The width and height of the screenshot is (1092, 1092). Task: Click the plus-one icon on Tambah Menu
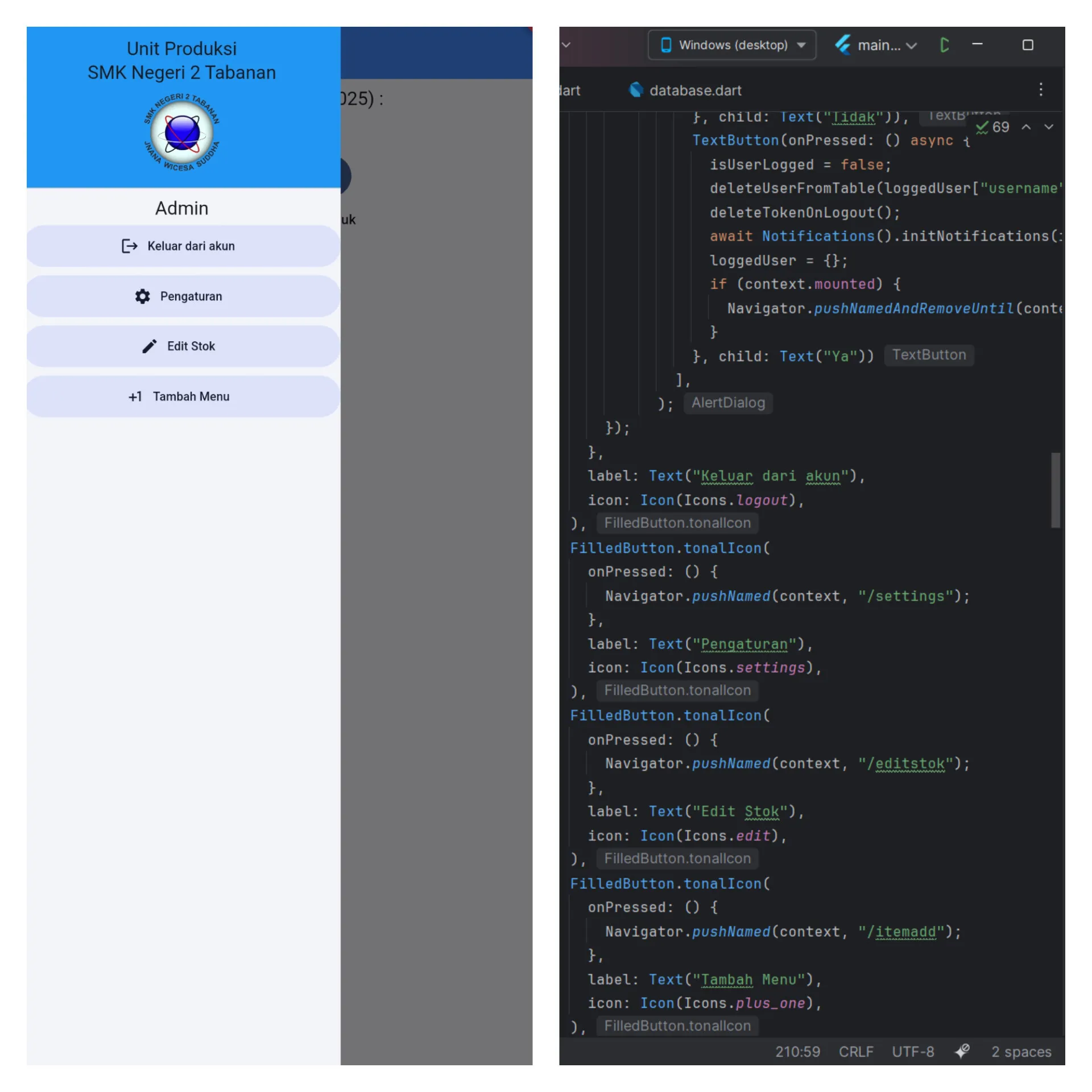pyautogui.click(x=135, y=397)
